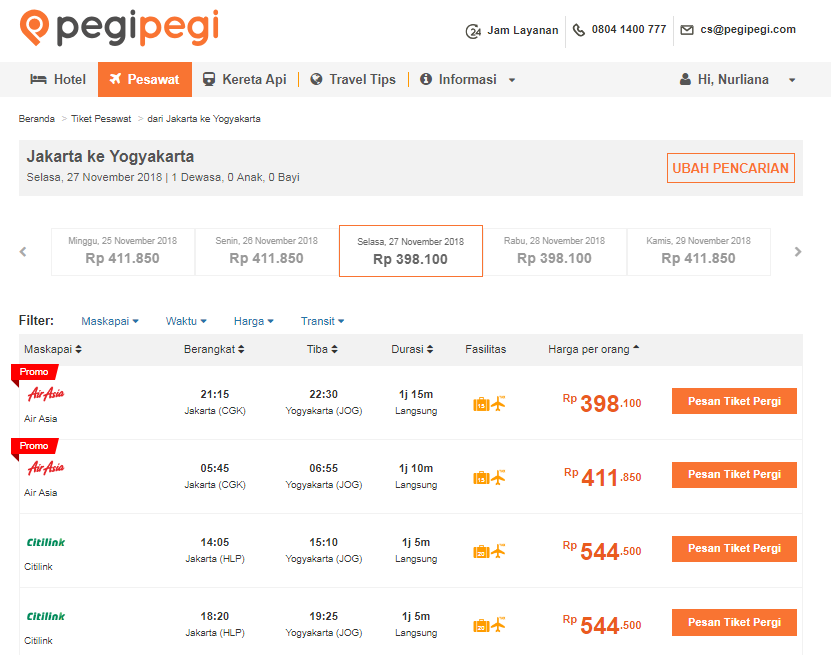Expand the Waktu filter dropdown
Screen dimensions: 831x655
point(186,321)
